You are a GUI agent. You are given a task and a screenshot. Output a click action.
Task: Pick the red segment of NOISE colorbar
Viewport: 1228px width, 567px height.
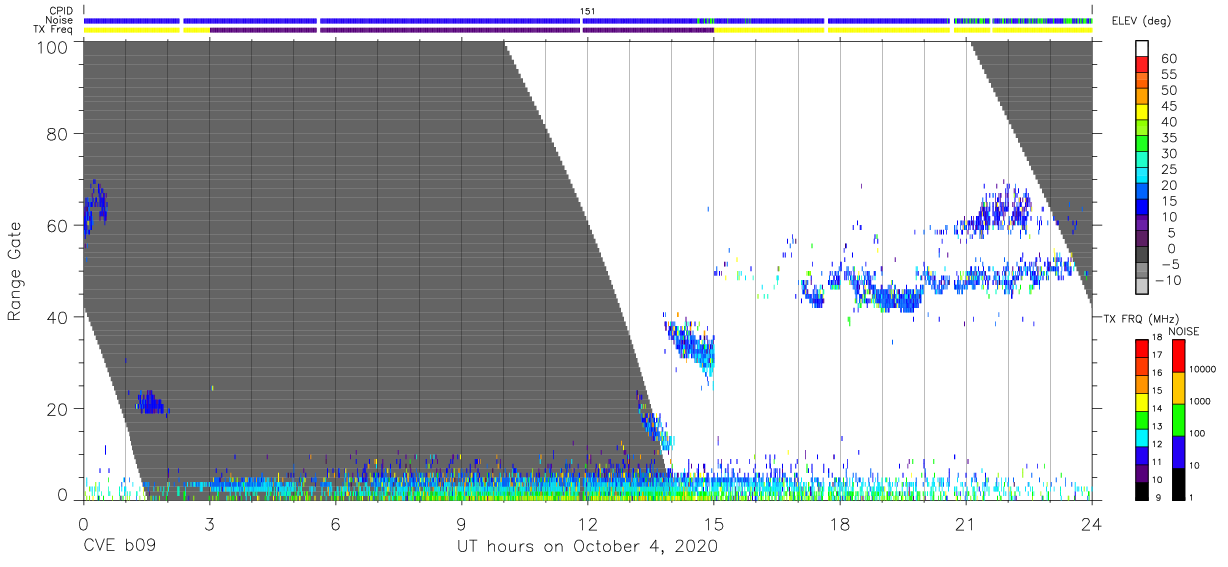1178,355
